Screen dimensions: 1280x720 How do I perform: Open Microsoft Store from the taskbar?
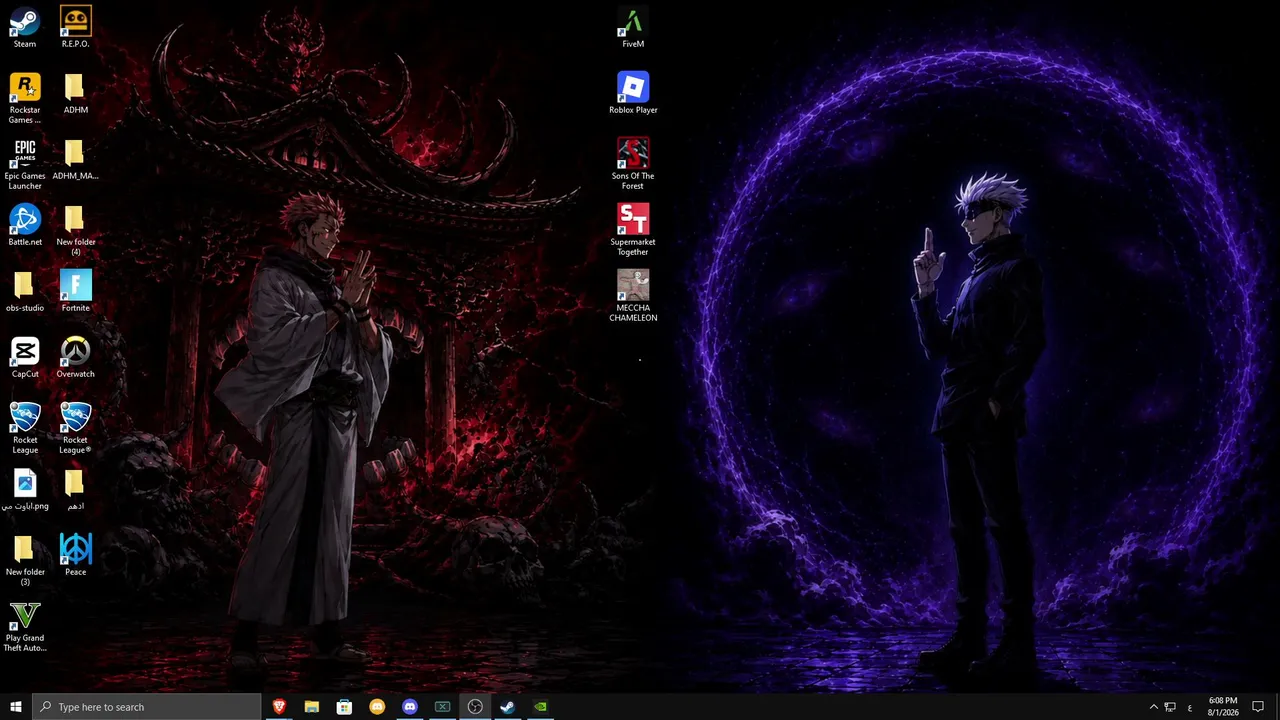tap(344, 707)
